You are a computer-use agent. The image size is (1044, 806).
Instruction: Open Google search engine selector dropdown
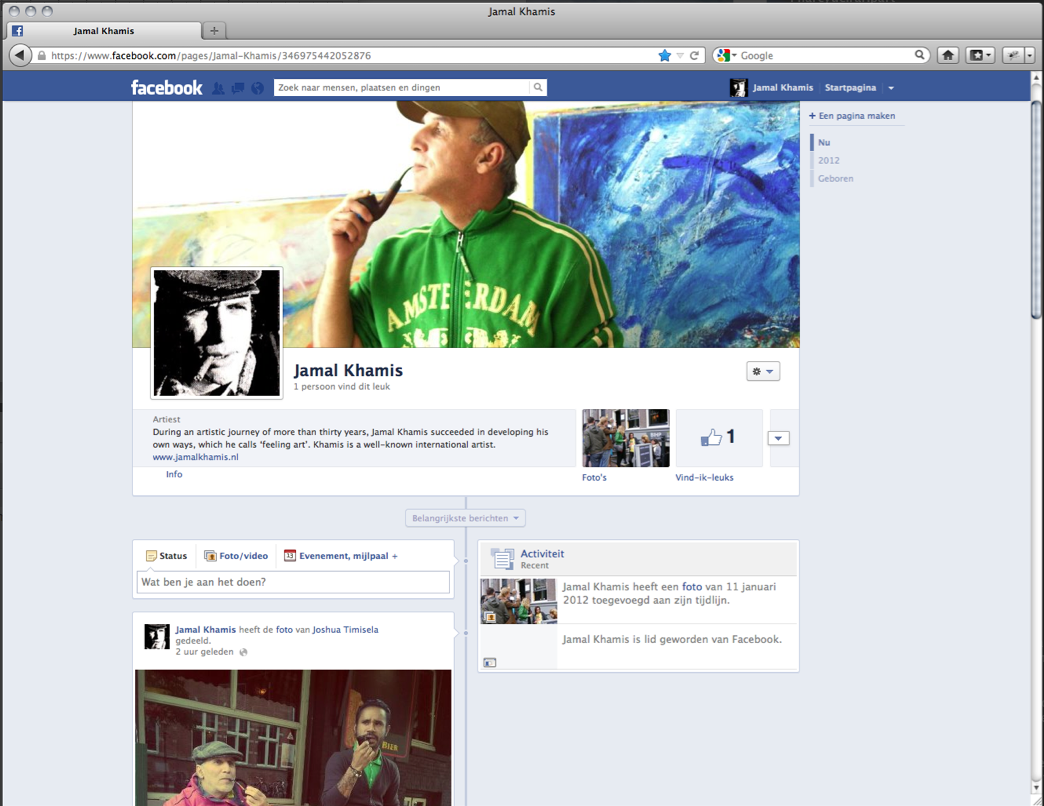(726, 55)
